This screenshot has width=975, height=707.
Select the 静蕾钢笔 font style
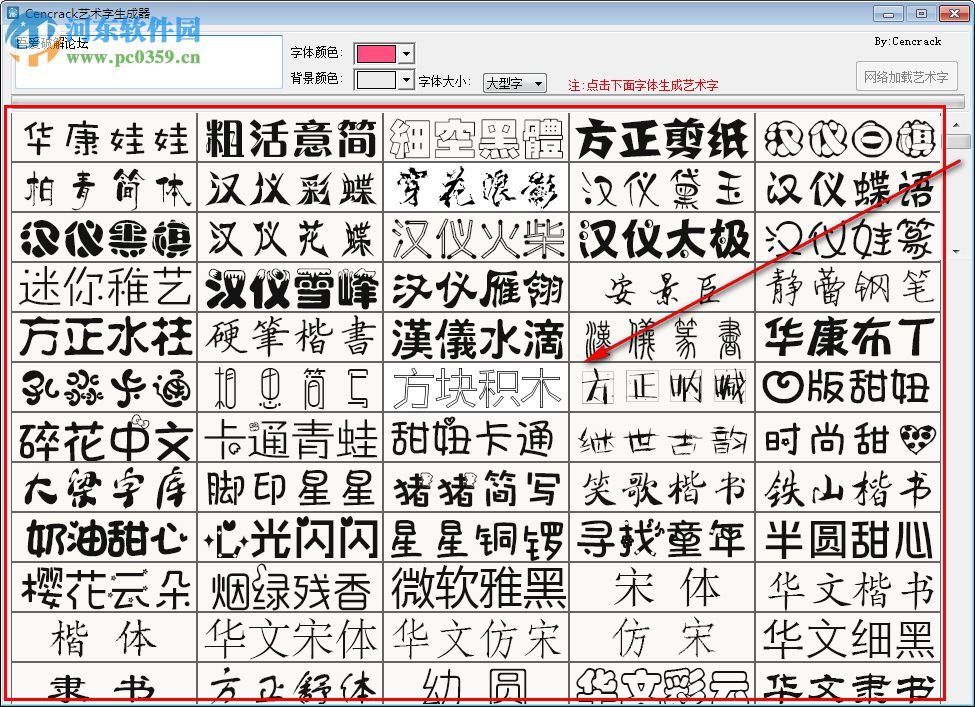849,287
